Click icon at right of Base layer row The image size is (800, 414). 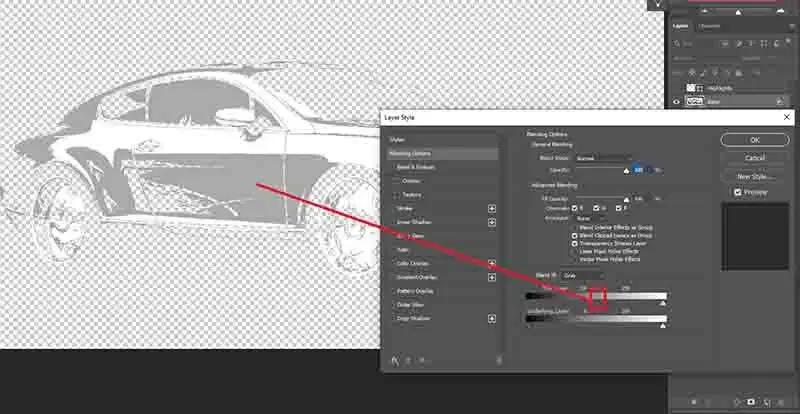coord(780,102)
